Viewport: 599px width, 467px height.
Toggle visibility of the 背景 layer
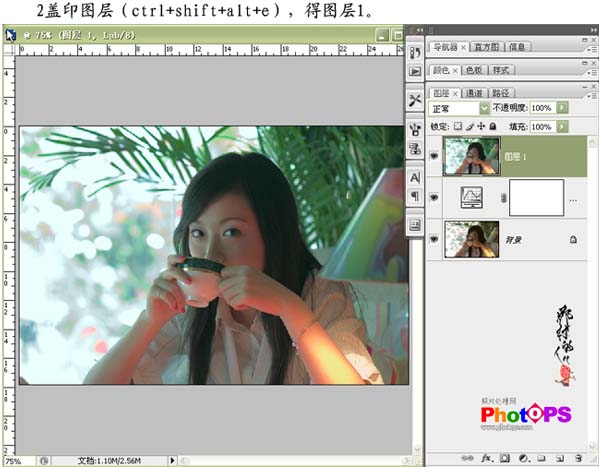434,239
